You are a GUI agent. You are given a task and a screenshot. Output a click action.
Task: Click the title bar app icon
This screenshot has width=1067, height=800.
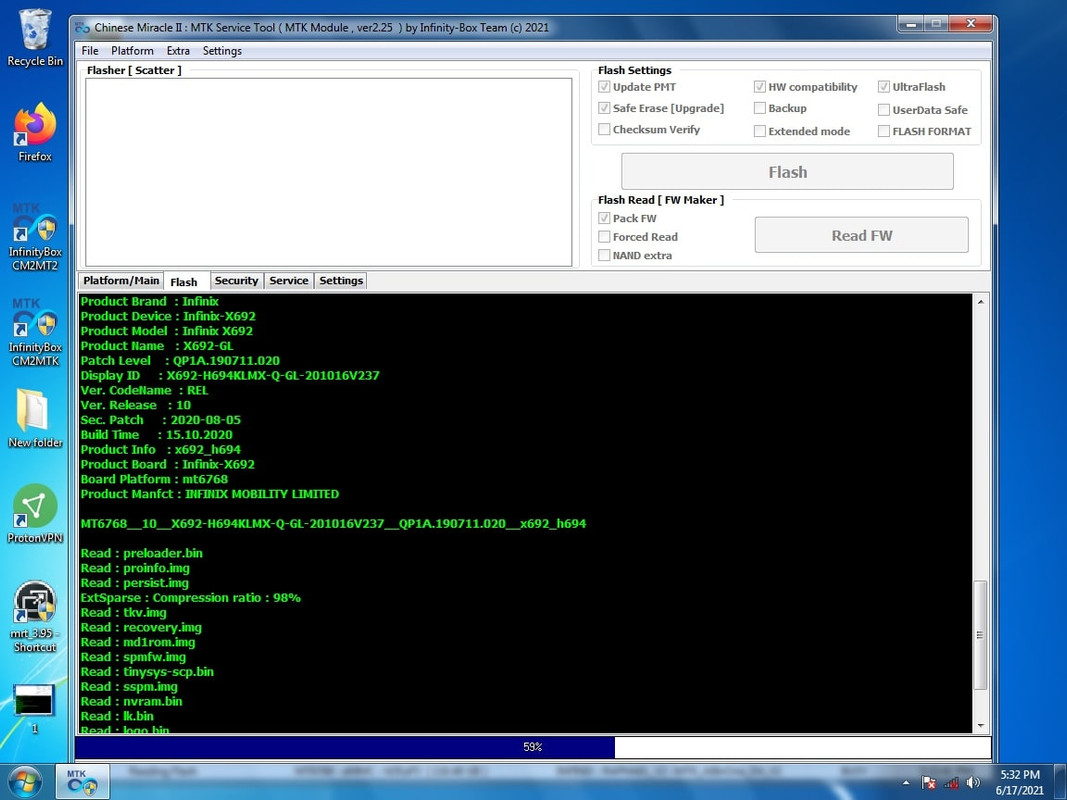(x=82, y=27)
